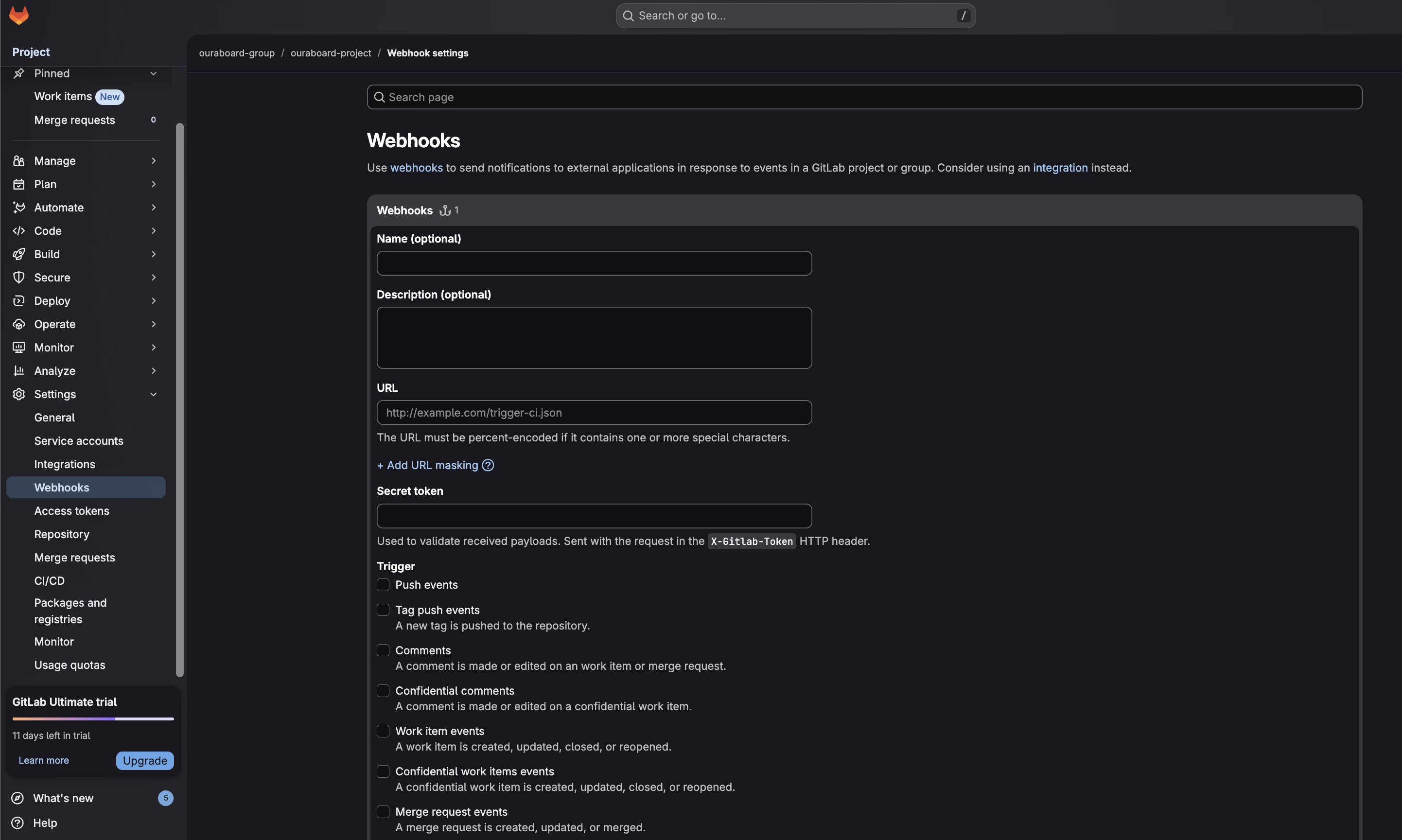Expand the Code menu chevron

(153, 230)
